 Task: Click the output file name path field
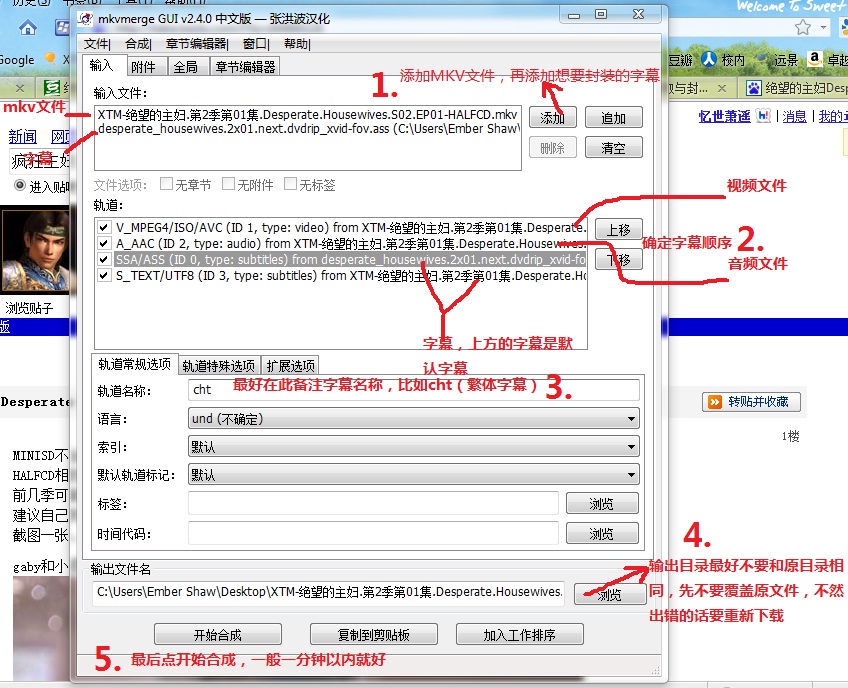pos(328,593)
